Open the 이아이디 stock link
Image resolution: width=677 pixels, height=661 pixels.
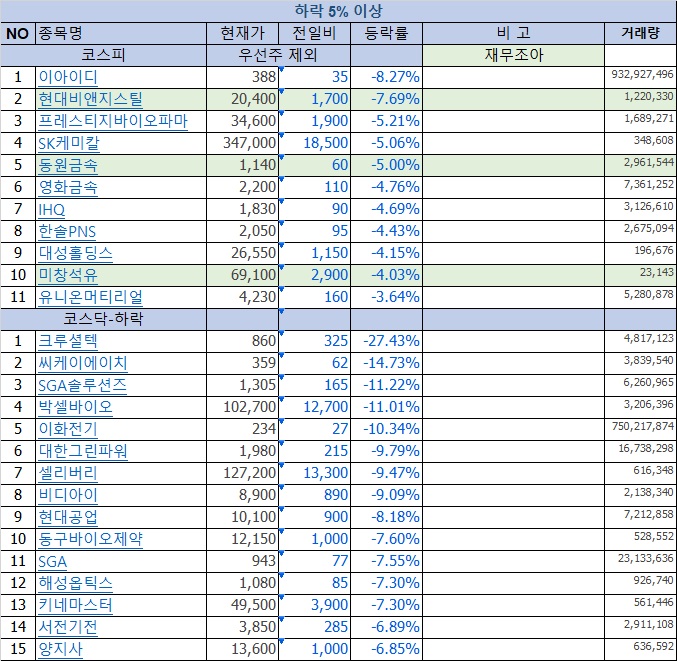click(x=68, y=77)
